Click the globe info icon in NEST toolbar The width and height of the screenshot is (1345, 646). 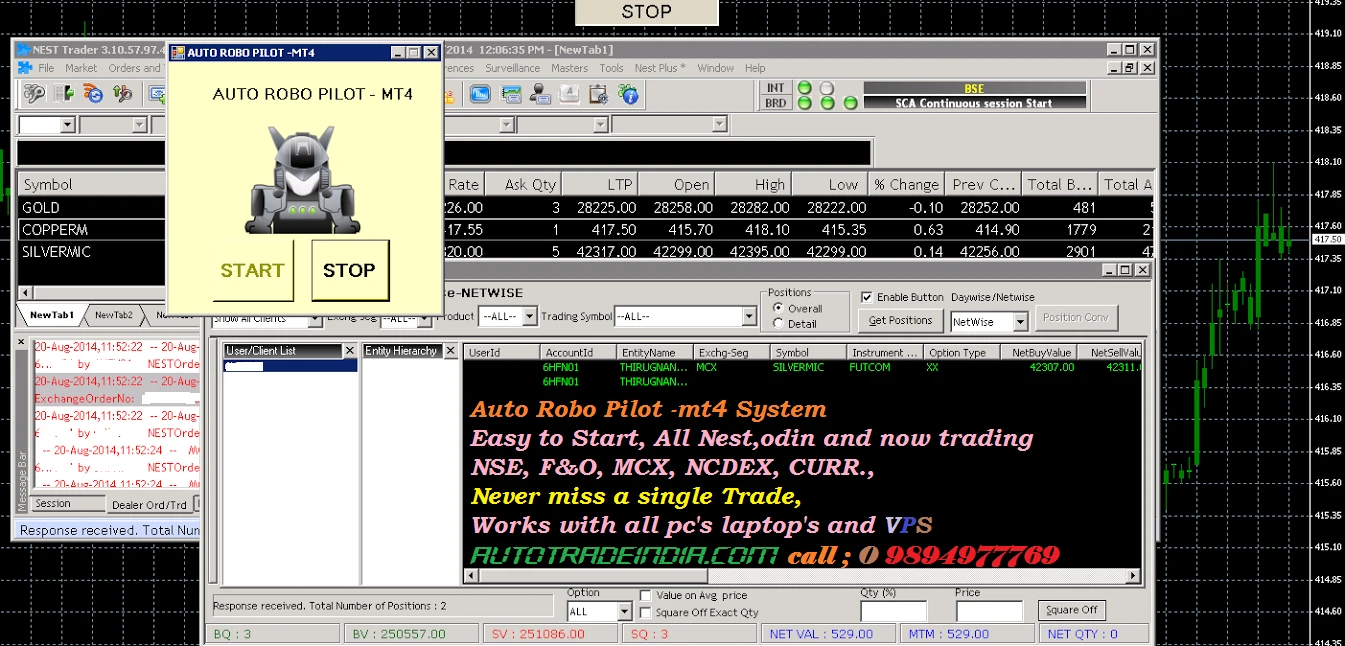[628, 94]
